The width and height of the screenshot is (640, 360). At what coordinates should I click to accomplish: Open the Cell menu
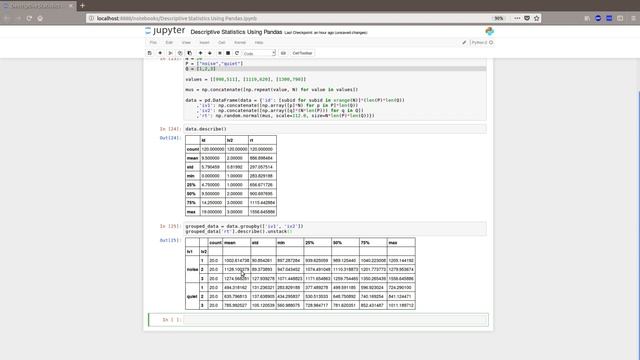pyautogui.click(x=222, y=42)
